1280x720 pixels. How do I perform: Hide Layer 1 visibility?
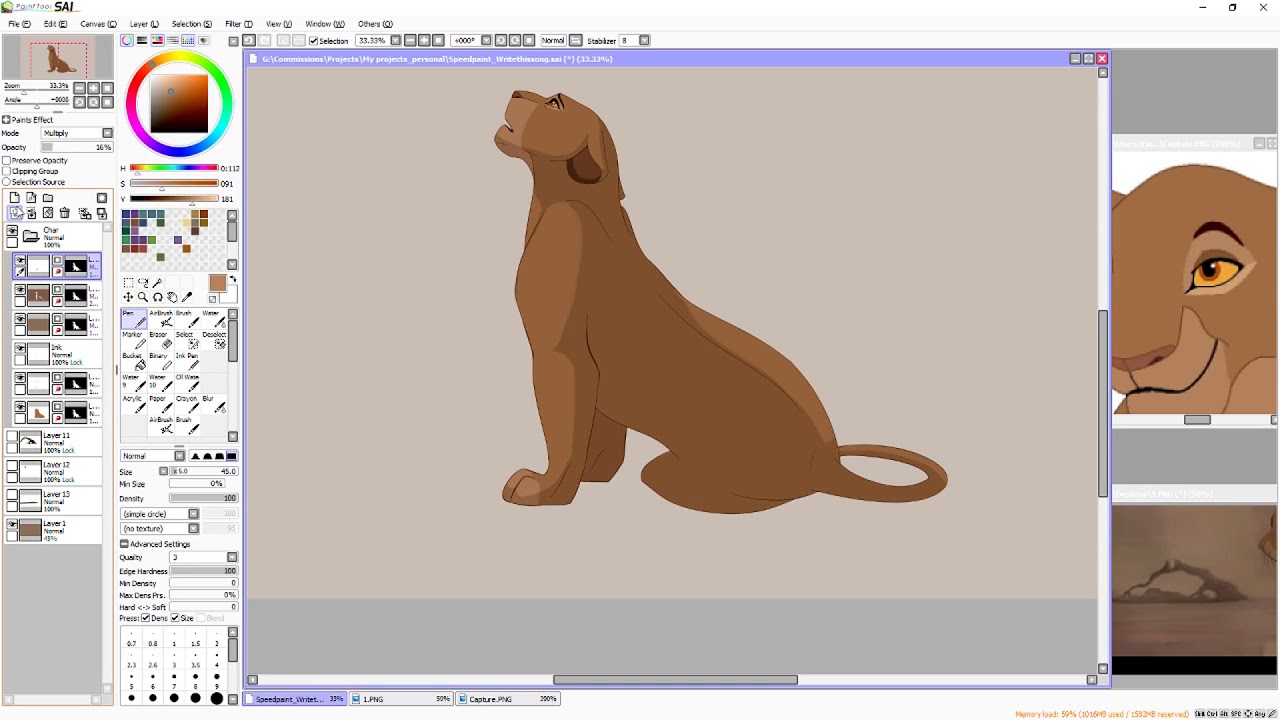12,524
